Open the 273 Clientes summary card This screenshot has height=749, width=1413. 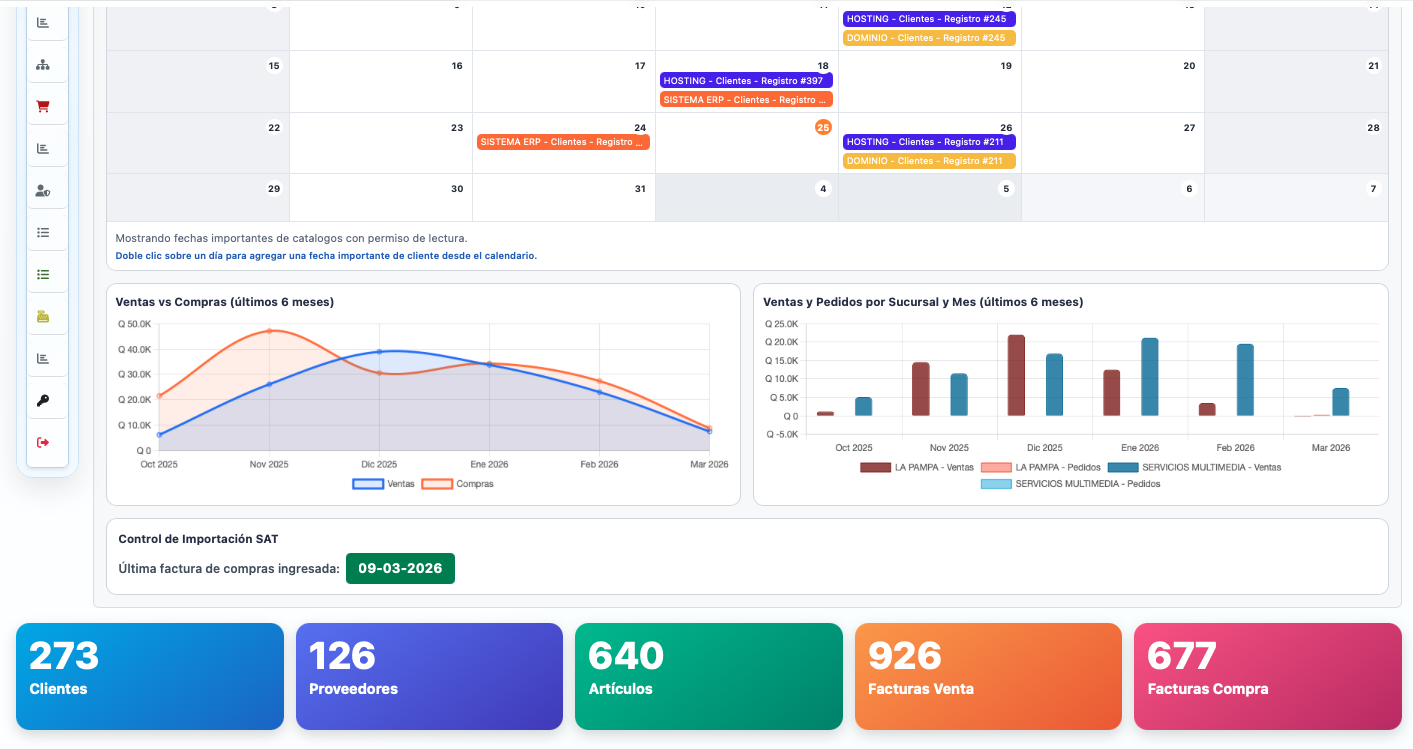point(149,676)
